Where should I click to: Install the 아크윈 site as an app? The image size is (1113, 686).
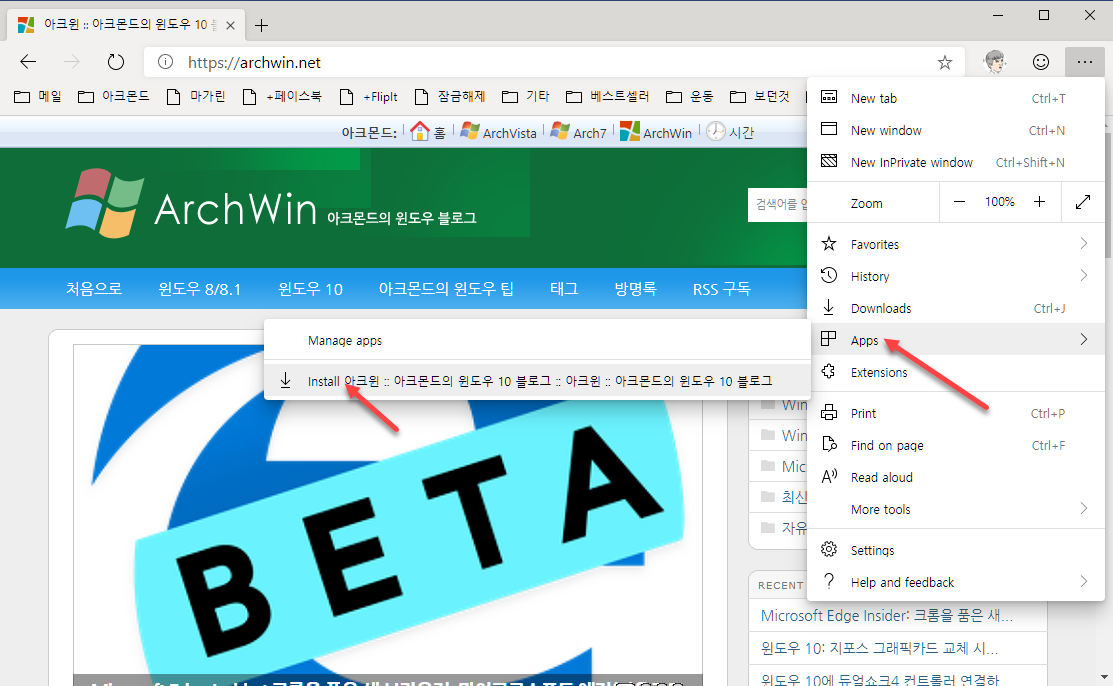[537, 381]
